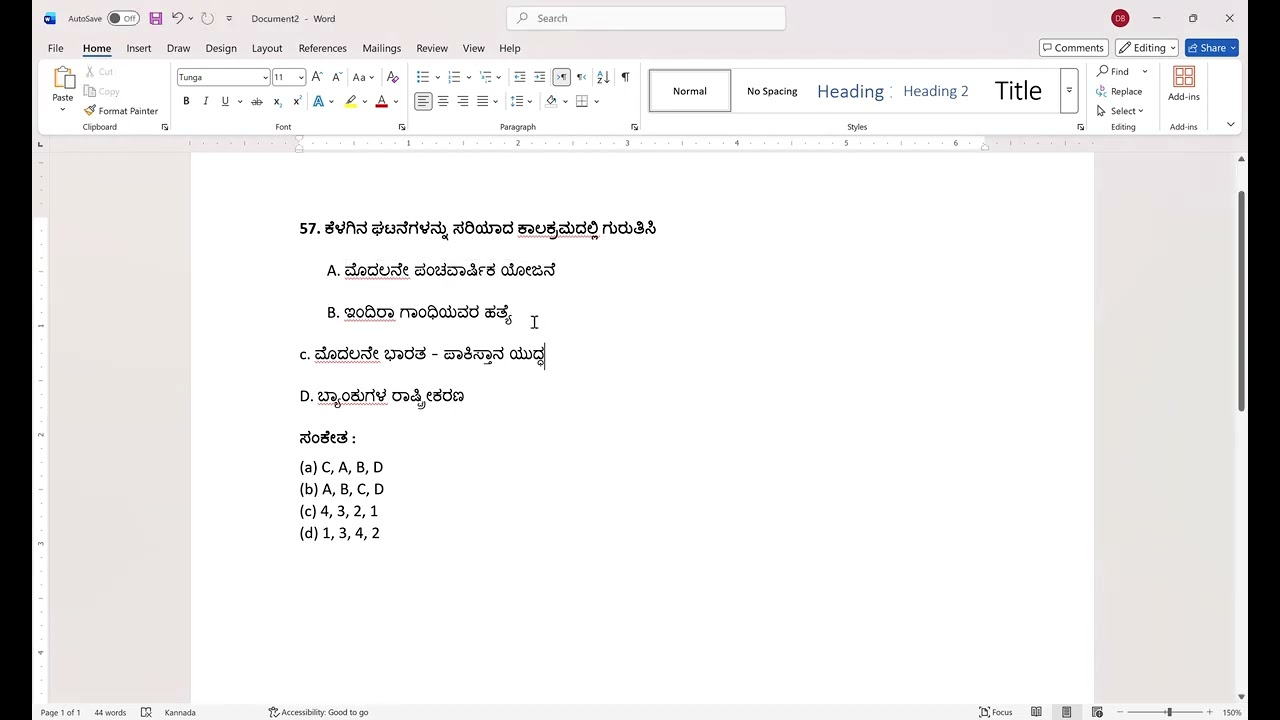This screenshot has height=720, width=1280.
Task: Switch to the Design tab
Action: pos(221,48)
